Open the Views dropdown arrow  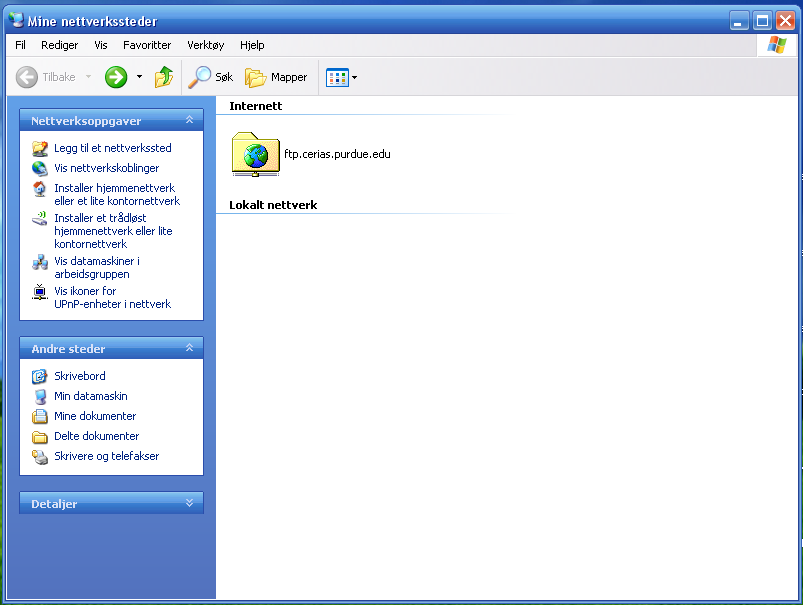pyautogui.click(x=354, y=77)
